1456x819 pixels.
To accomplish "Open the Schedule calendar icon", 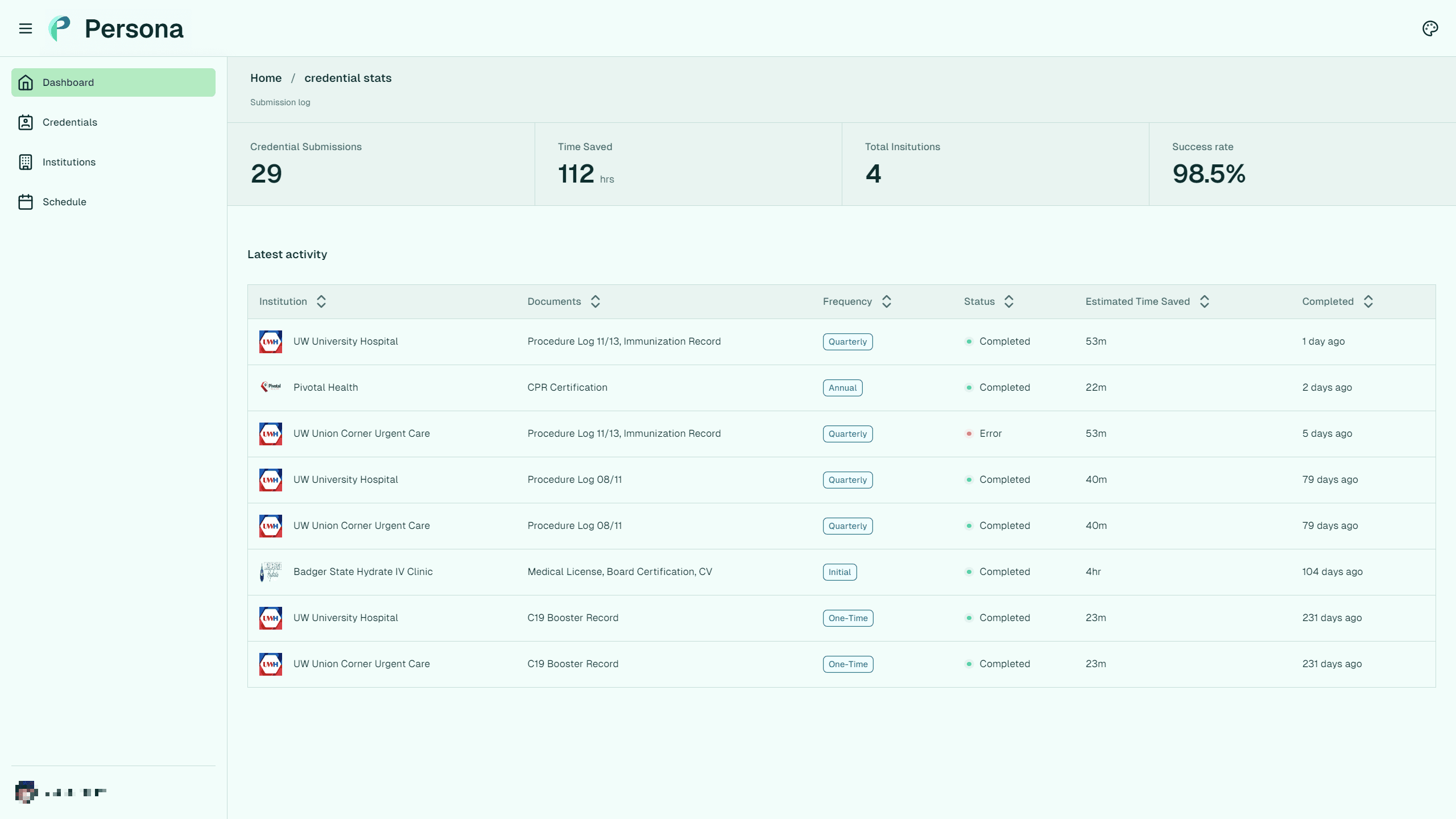I will click(26, 201).
